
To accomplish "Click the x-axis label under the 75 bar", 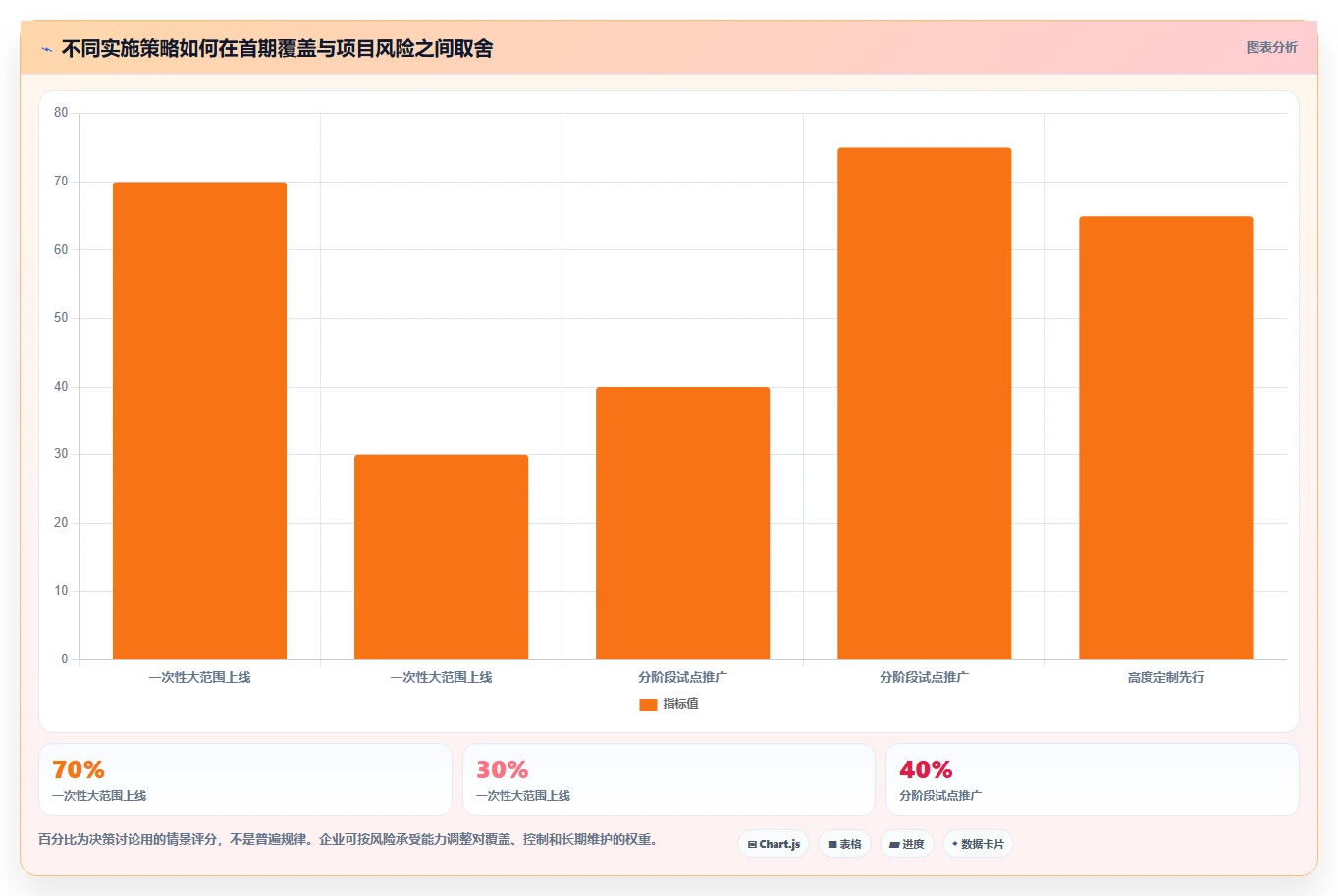I will (925, 677).
